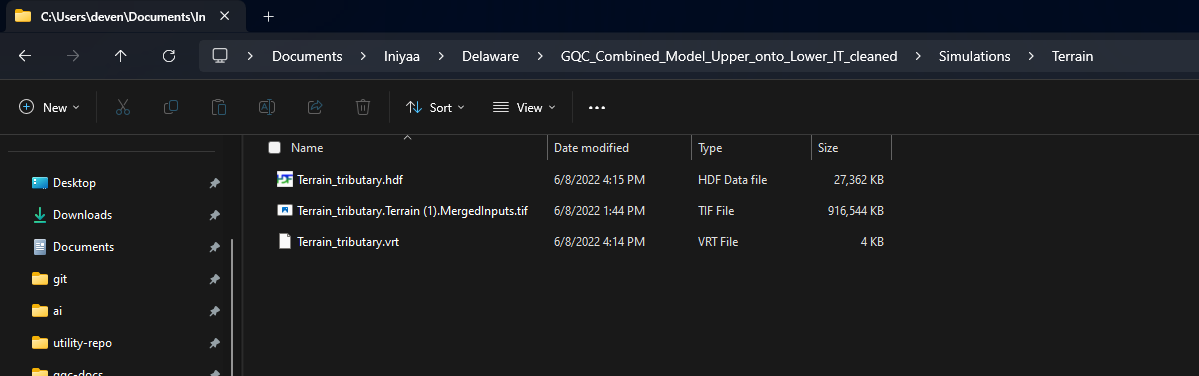Click the HDF Data file type cell
1199x376 pixels.
click(x=733, y=180)
